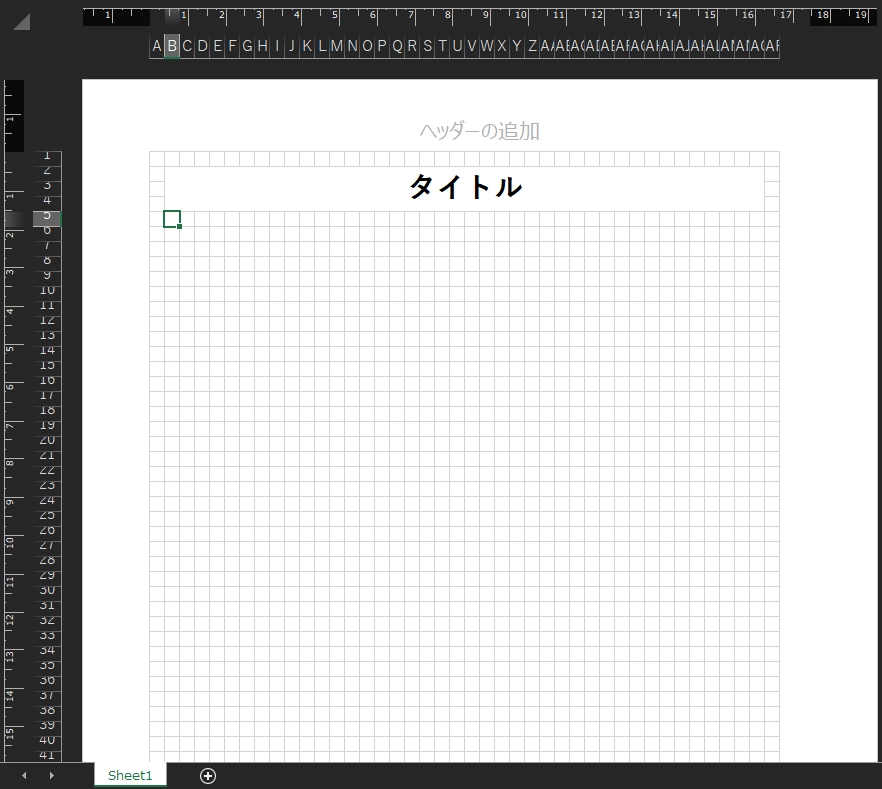Select column B header
The image size is (882, 789).
coord(172,46)
